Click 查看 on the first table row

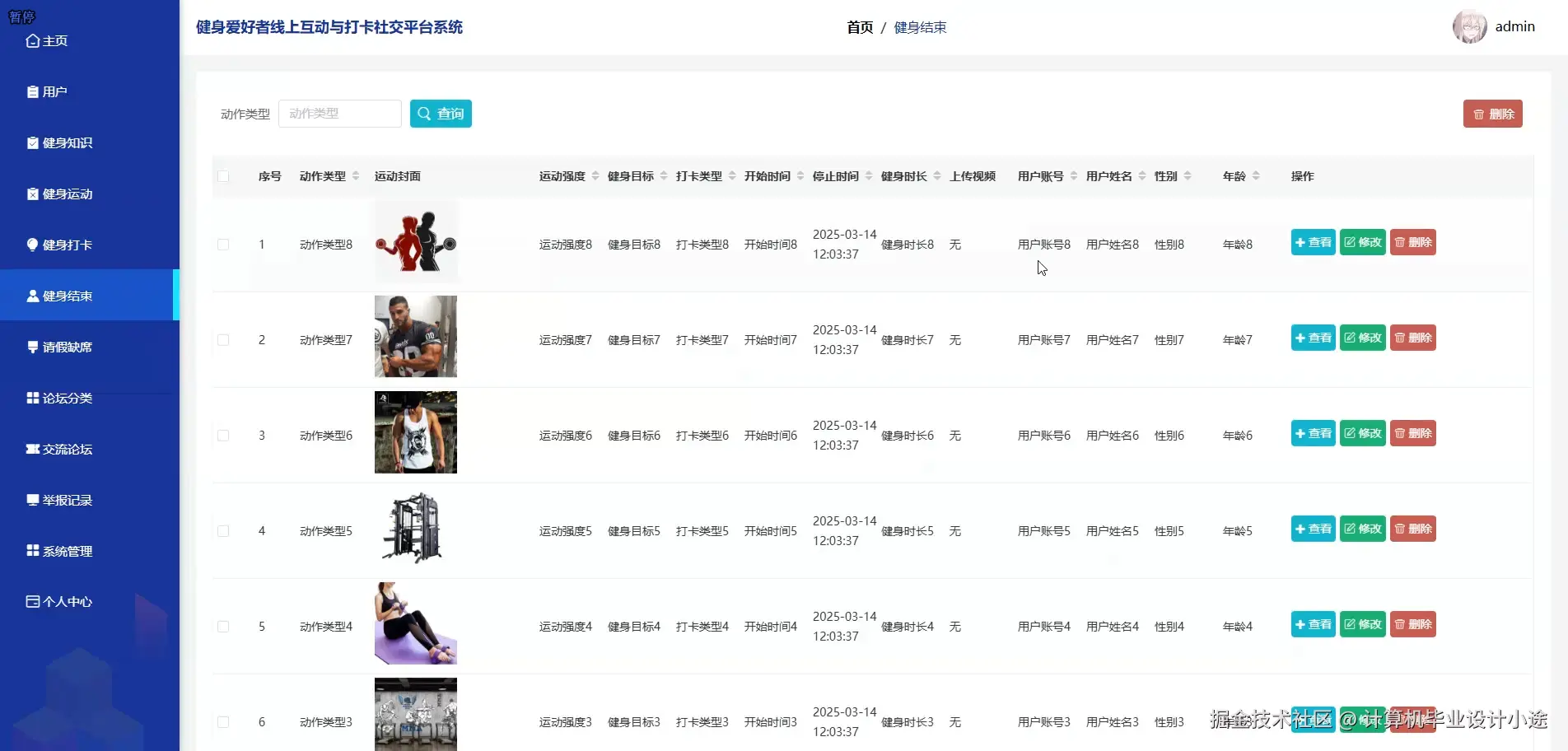pos(1312,242)
